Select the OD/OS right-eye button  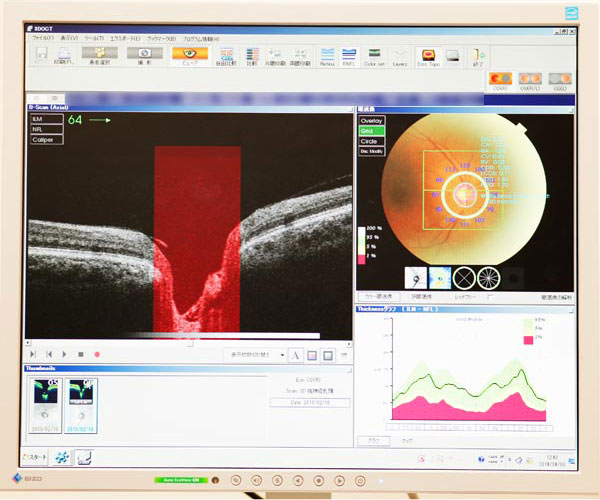(500, 81)
